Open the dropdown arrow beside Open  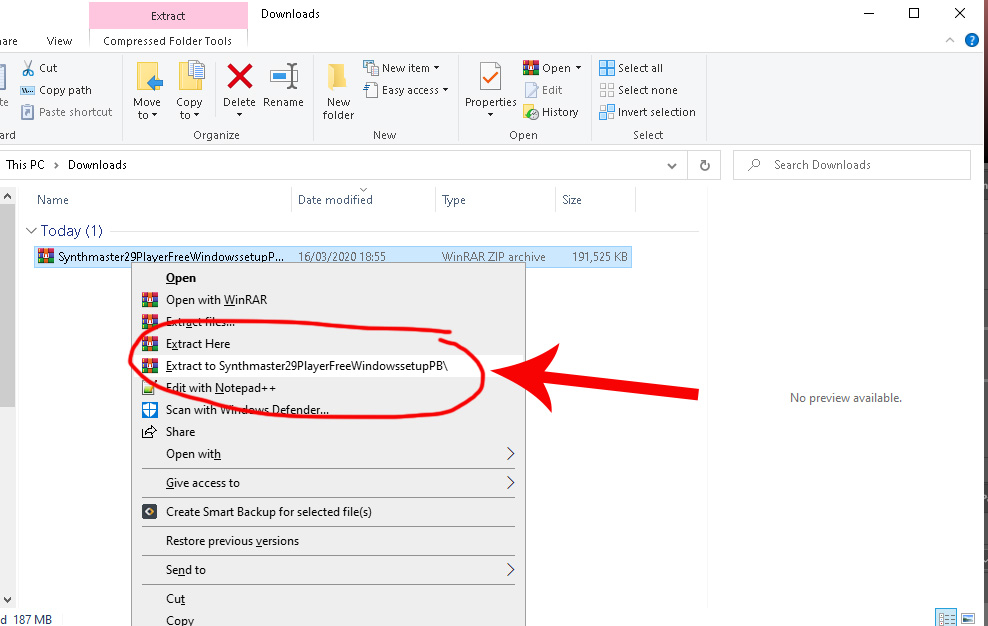coord(578,68)
